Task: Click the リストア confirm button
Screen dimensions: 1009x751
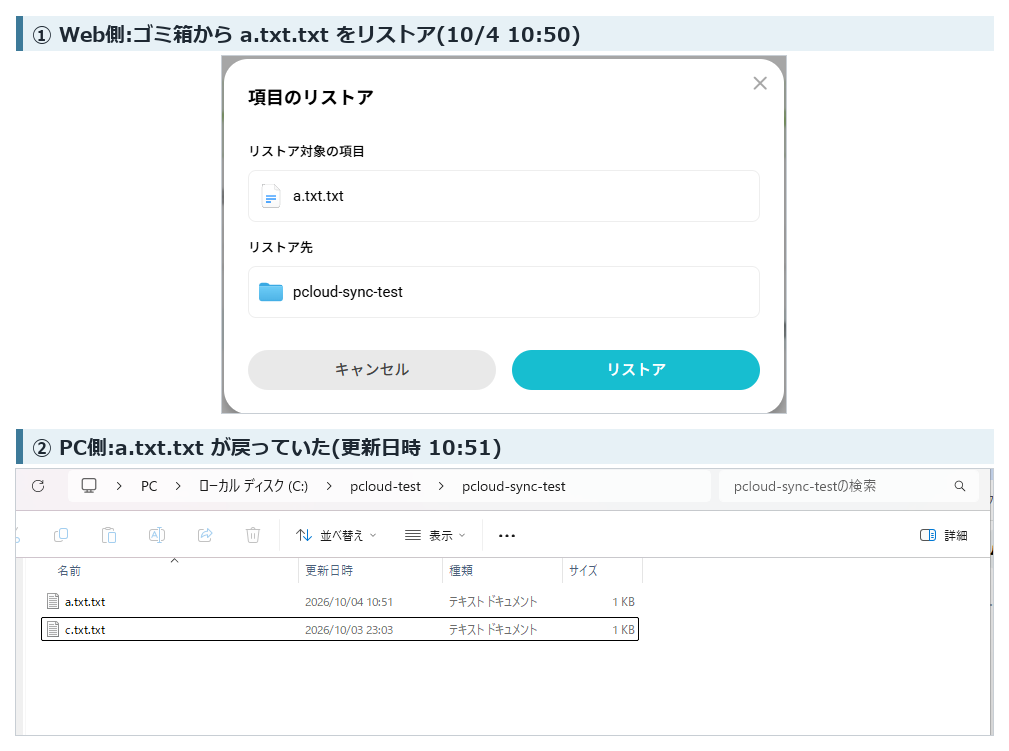Action: coord(636,369)
